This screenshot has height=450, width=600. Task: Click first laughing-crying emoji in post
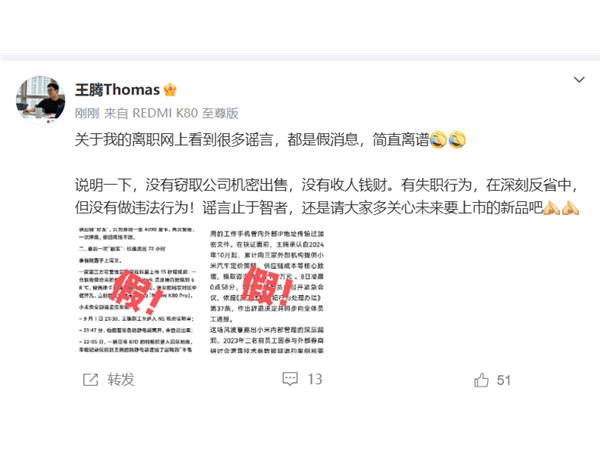point(438,140)
